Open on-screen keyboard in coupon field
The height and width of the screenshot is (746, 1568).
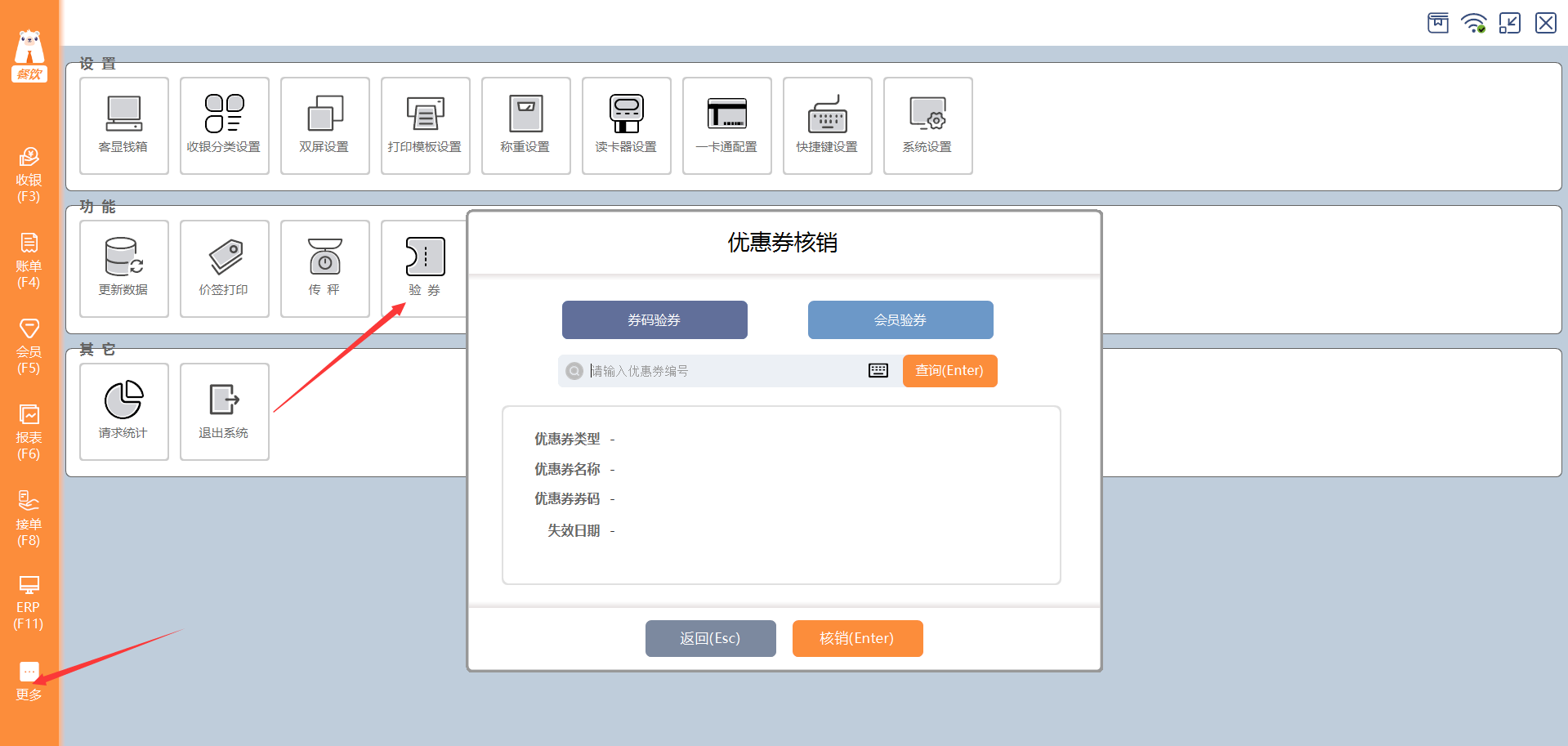coord(878,371)
